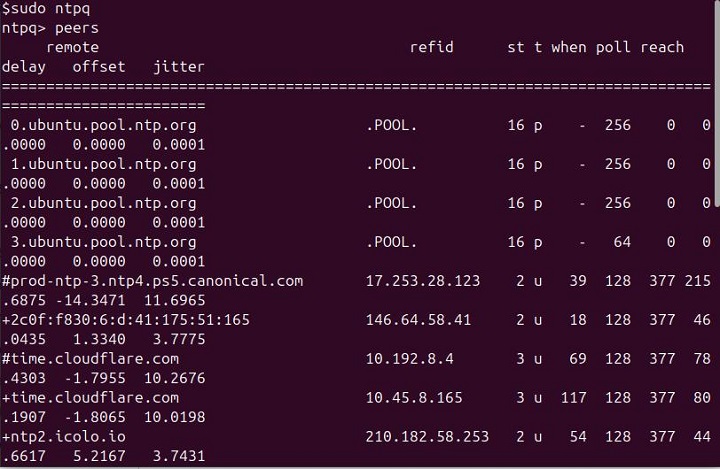Click the 0.ubuntu.pool.ntp.org peer entry

[x=103, y=126]
